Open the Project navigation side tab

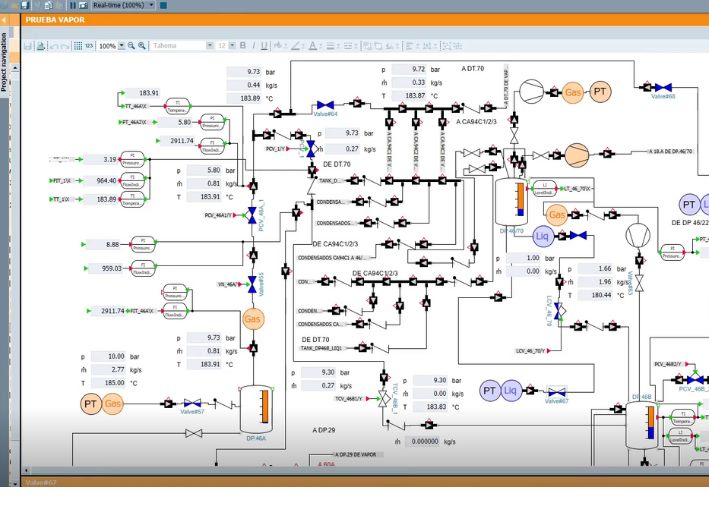(4, 62)
